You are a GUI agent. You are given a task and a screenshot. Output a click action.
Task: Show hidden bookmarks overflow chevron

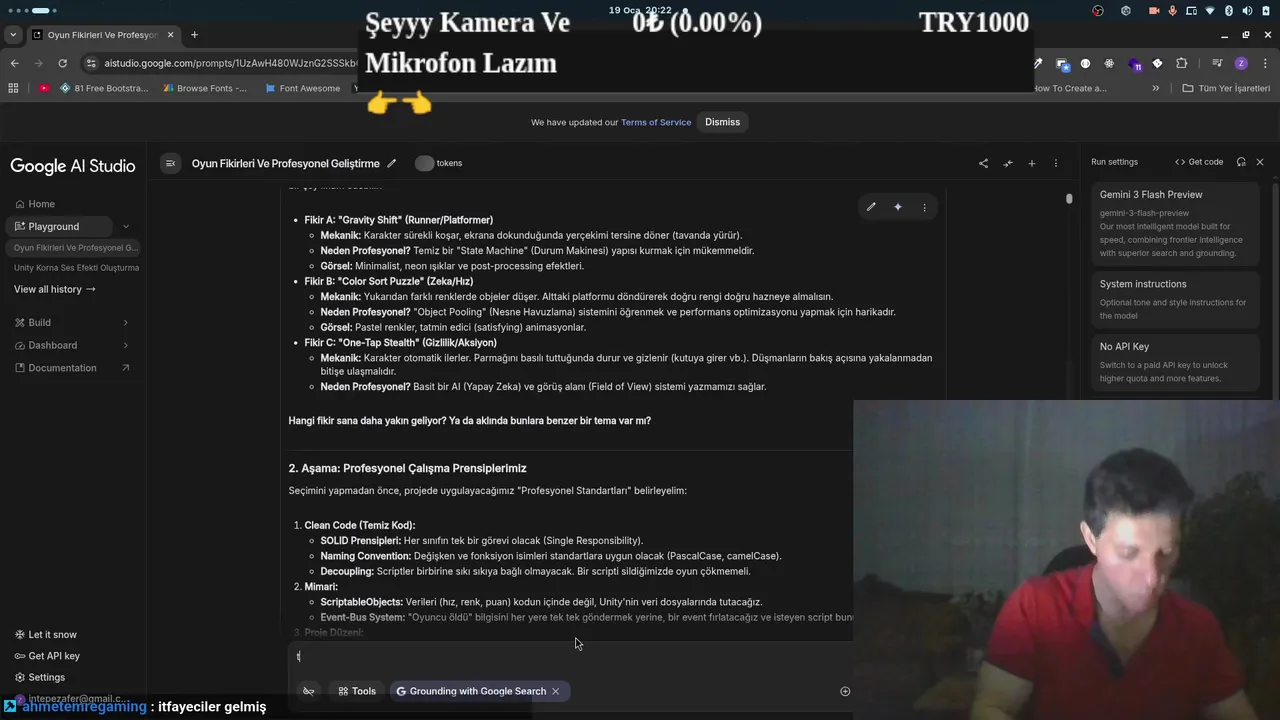click(1156, 88)
